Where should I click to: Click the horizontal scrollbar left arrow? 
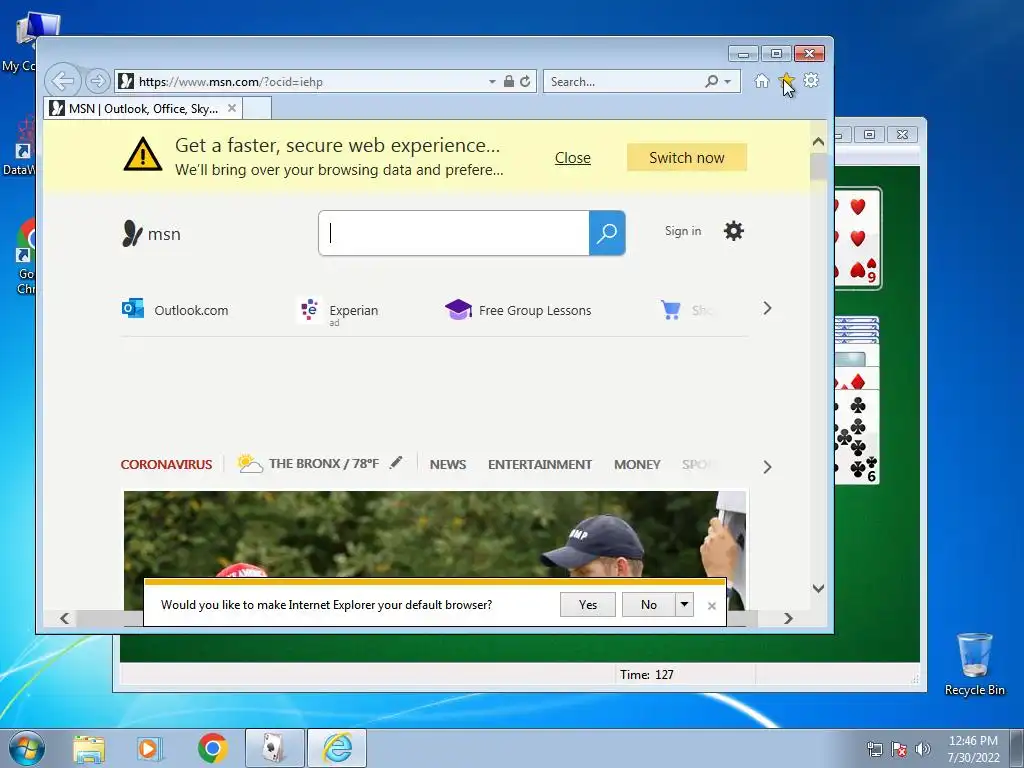pos(64,618)
